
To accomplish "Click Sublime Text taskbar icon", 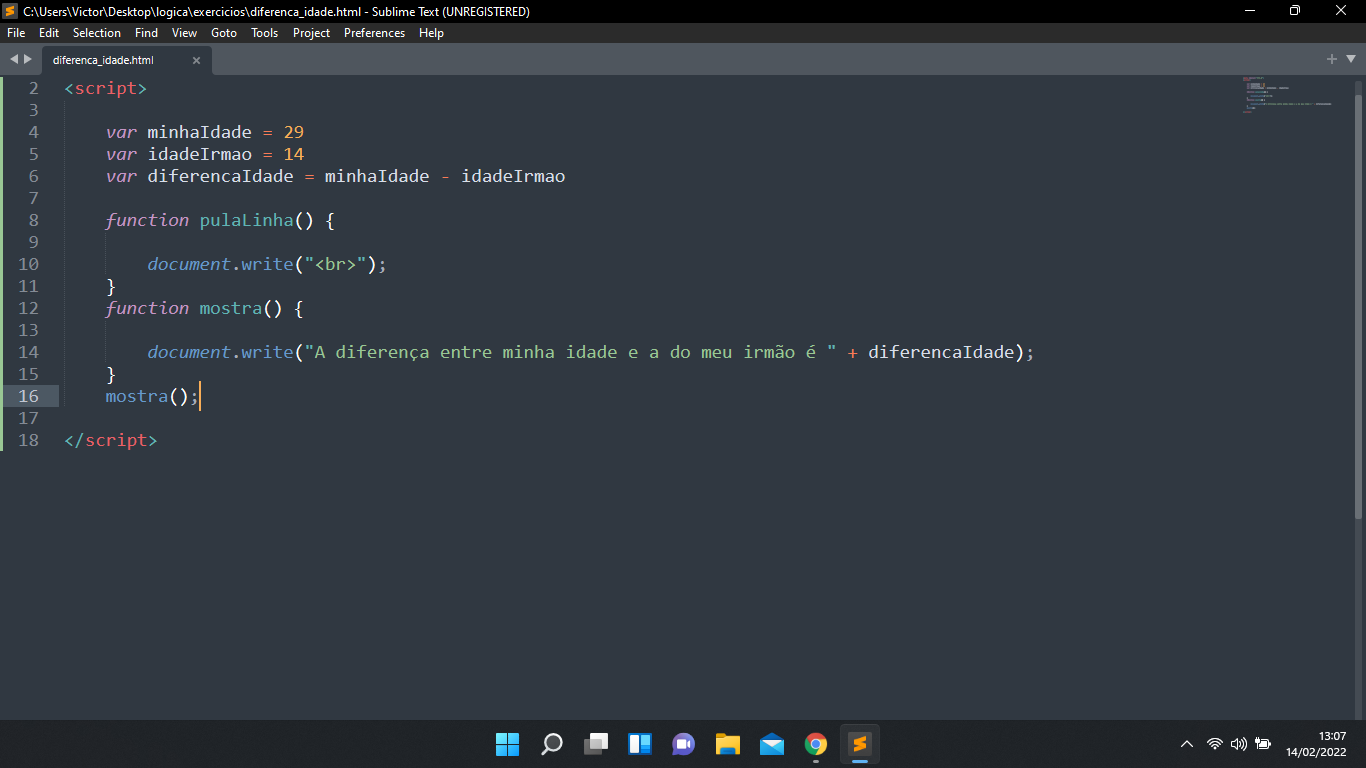I will click(860, 744).
